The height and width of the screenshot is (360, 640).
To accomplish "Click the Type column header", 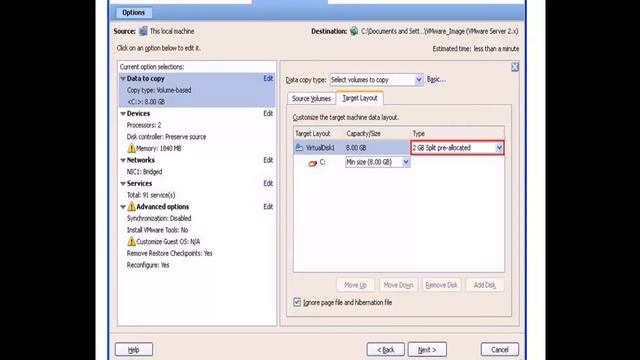I will pos(419,133).
